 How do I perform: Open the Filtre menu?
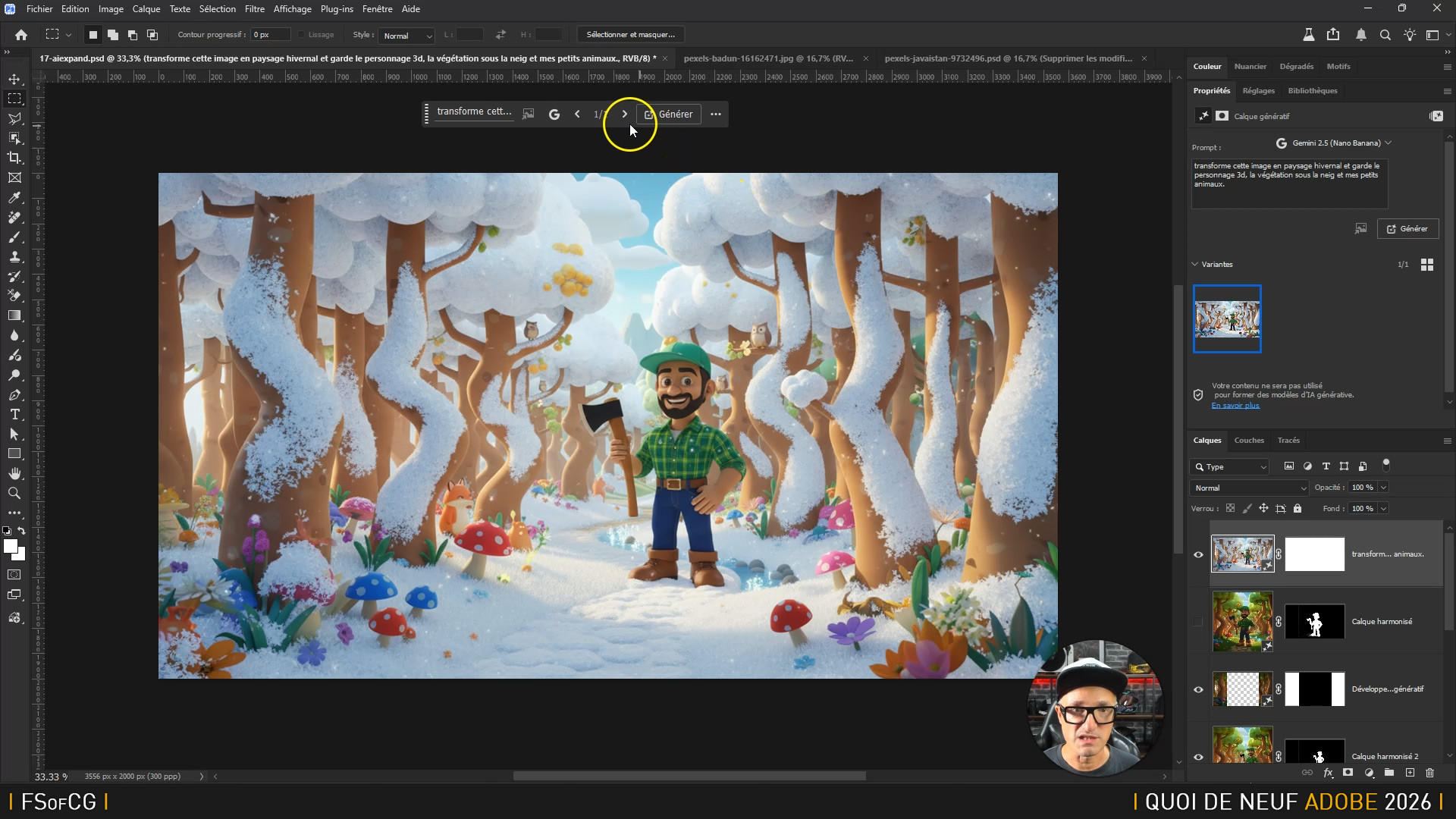[x=254, y=9]
